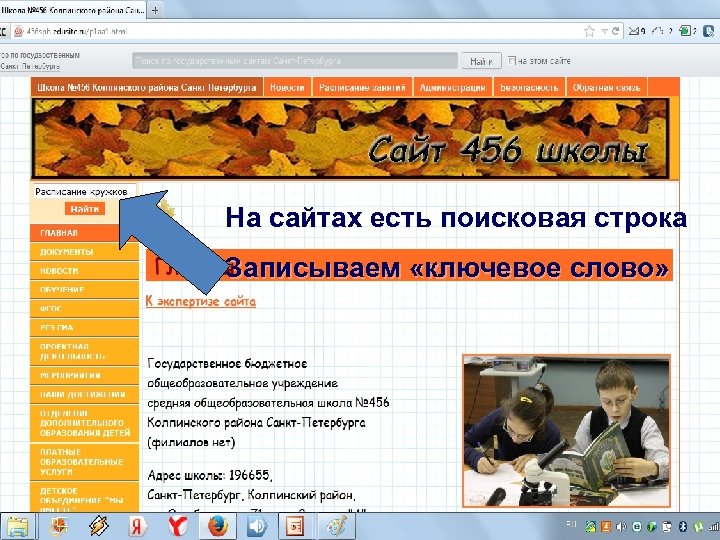Open ДЕТСКОЕ ОБЪЕДИНЕНИЕ sidebar item
The height and width of the screenshot is (540, 720).
84,498
